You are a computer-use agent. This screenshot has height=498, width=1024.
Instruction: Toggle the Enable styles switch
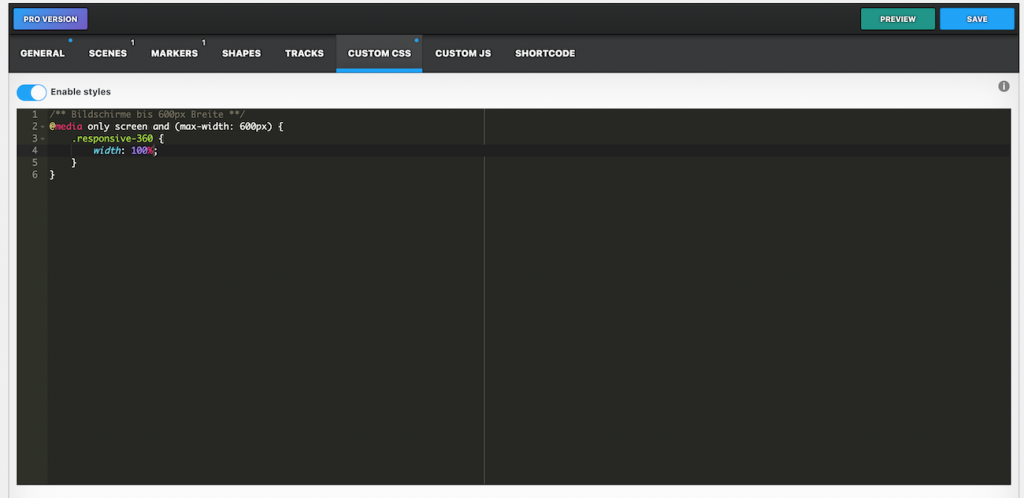[31, 92]
